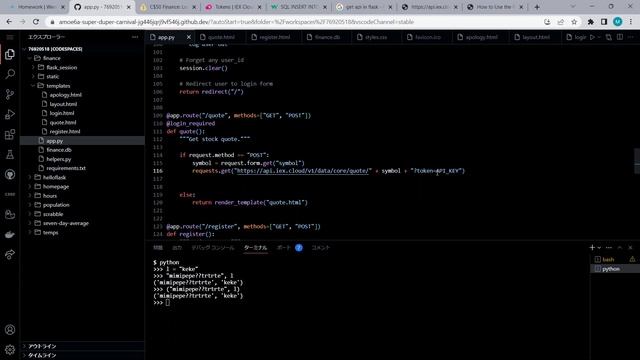Open the browser extensions puzzle icon
The image size is (640, 360).
point(590,22)
